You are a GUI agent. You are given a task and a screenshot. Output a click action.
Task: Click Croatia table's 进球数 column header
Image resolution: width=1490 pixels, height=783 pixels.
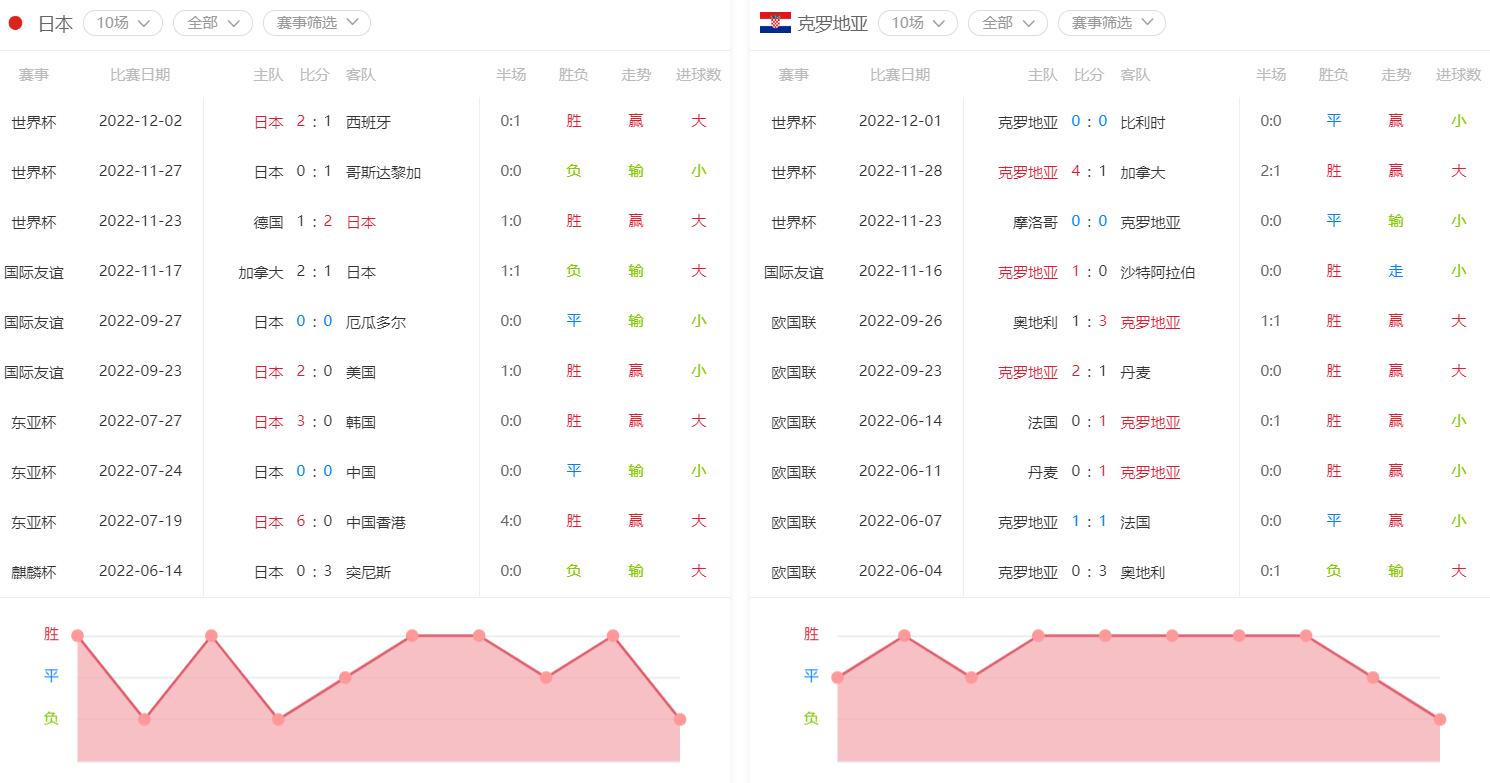pos(1457,75)
